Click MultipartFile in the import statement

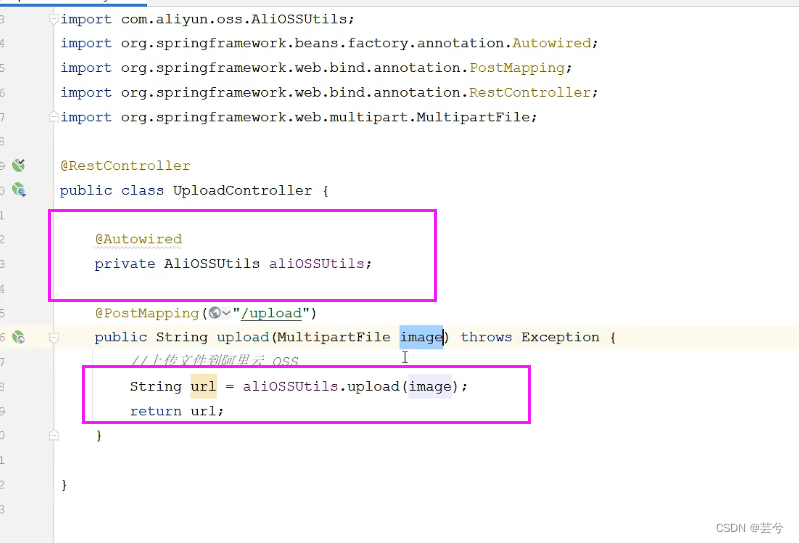coord(473,117)
